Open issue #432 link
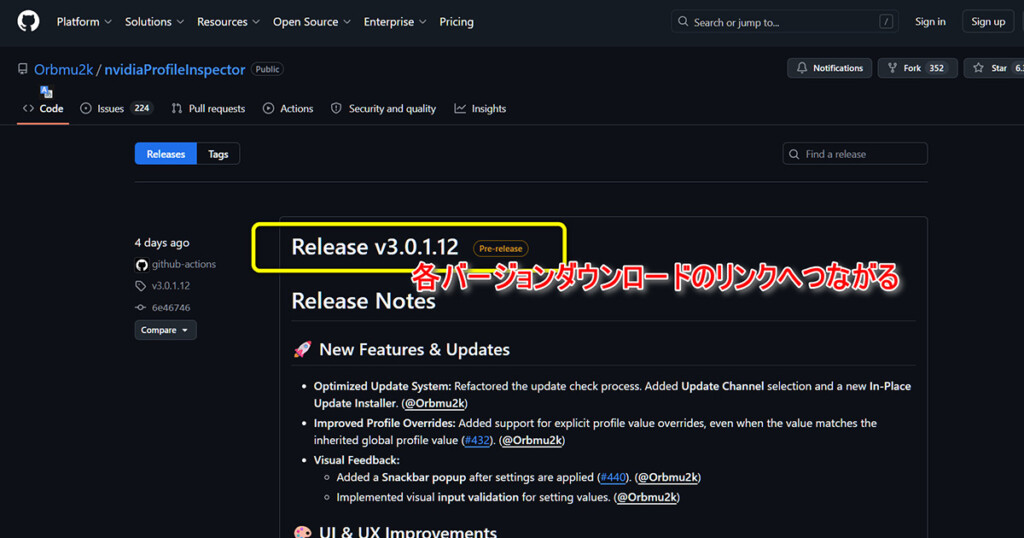The height and width of the screenshot is (538, 1024). pos(477,441)
